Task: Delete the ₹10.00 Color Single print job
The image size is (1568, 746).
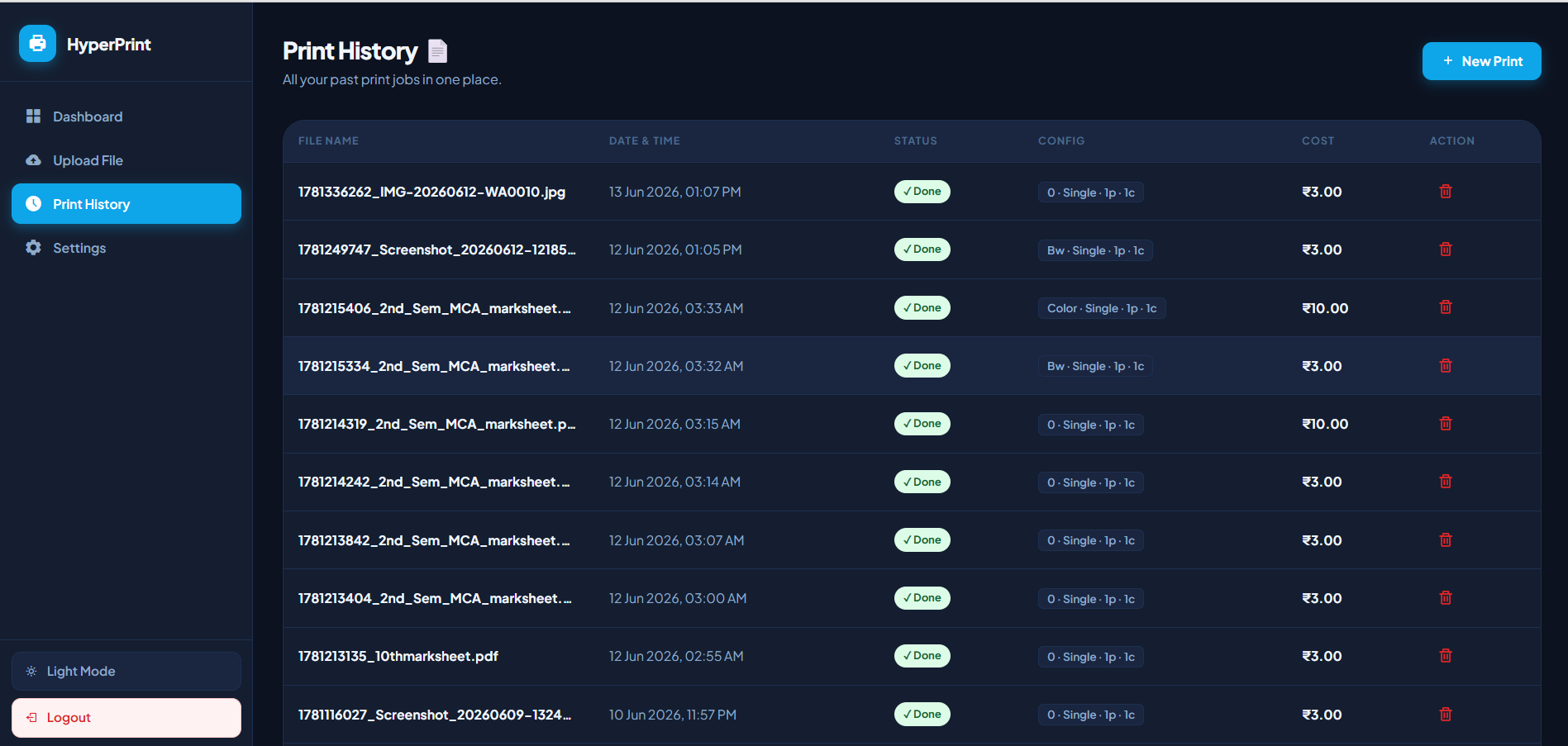Action: pyautogui.click(x=1445, y=307)
